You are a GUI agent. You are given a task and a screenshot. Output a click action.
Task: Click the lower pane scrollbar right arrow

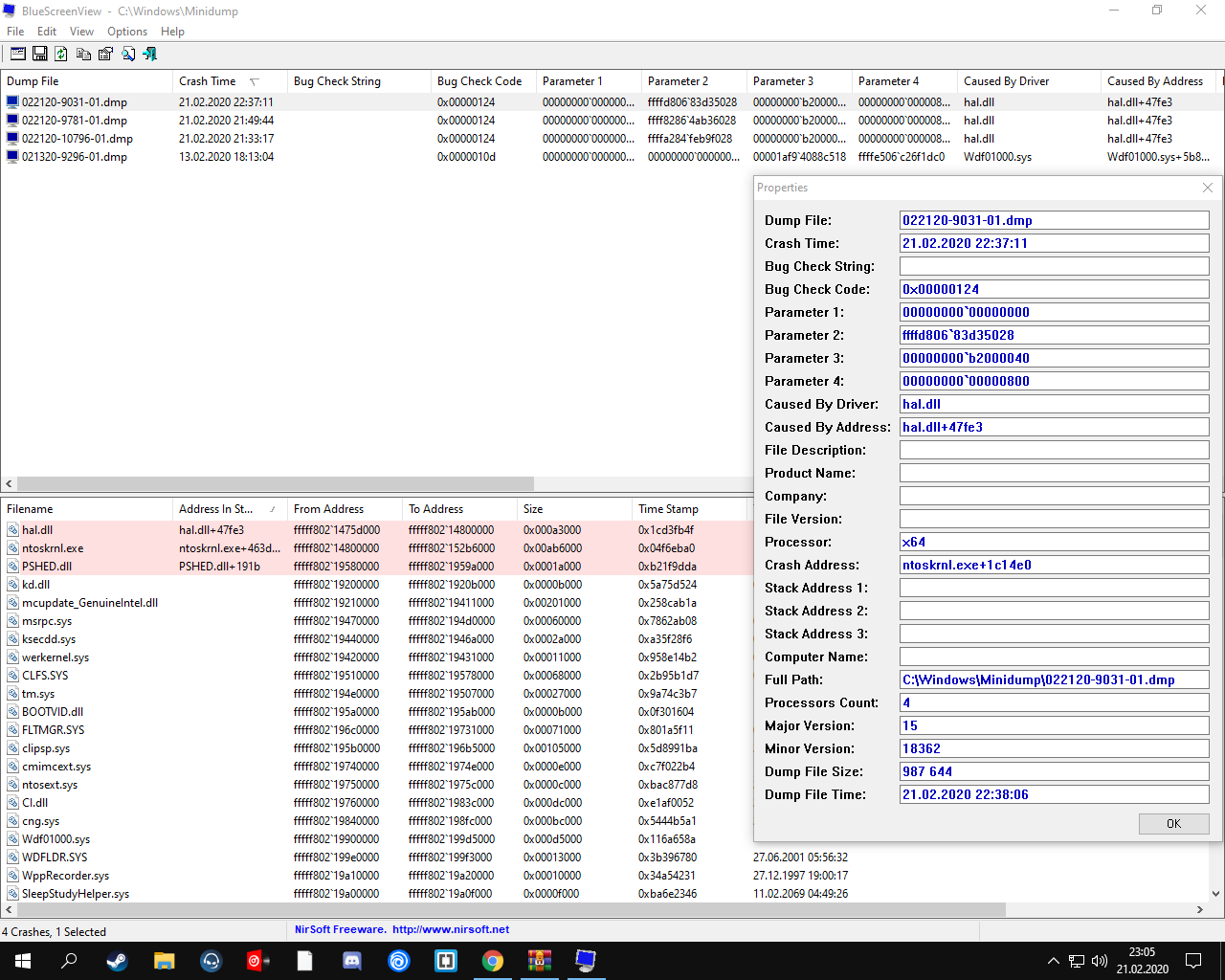point(1200,909)
